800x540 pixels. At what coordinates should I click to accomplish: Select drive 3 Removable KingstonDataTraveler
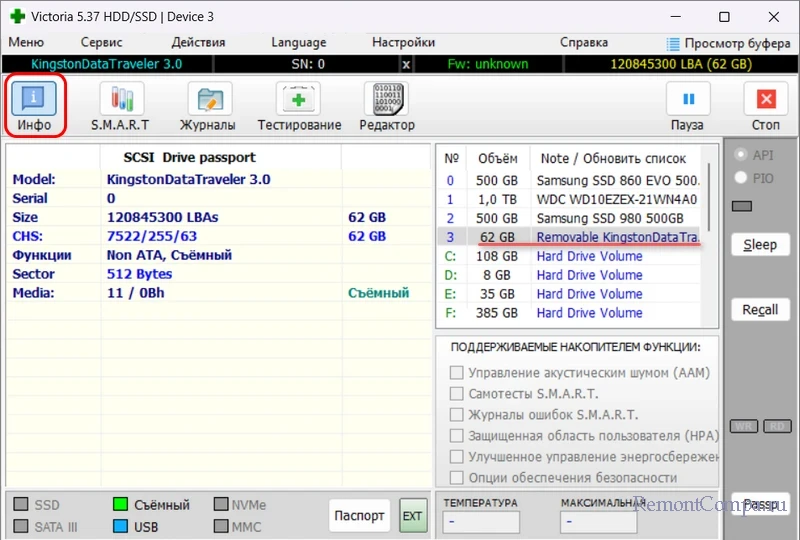coord(569,237)
